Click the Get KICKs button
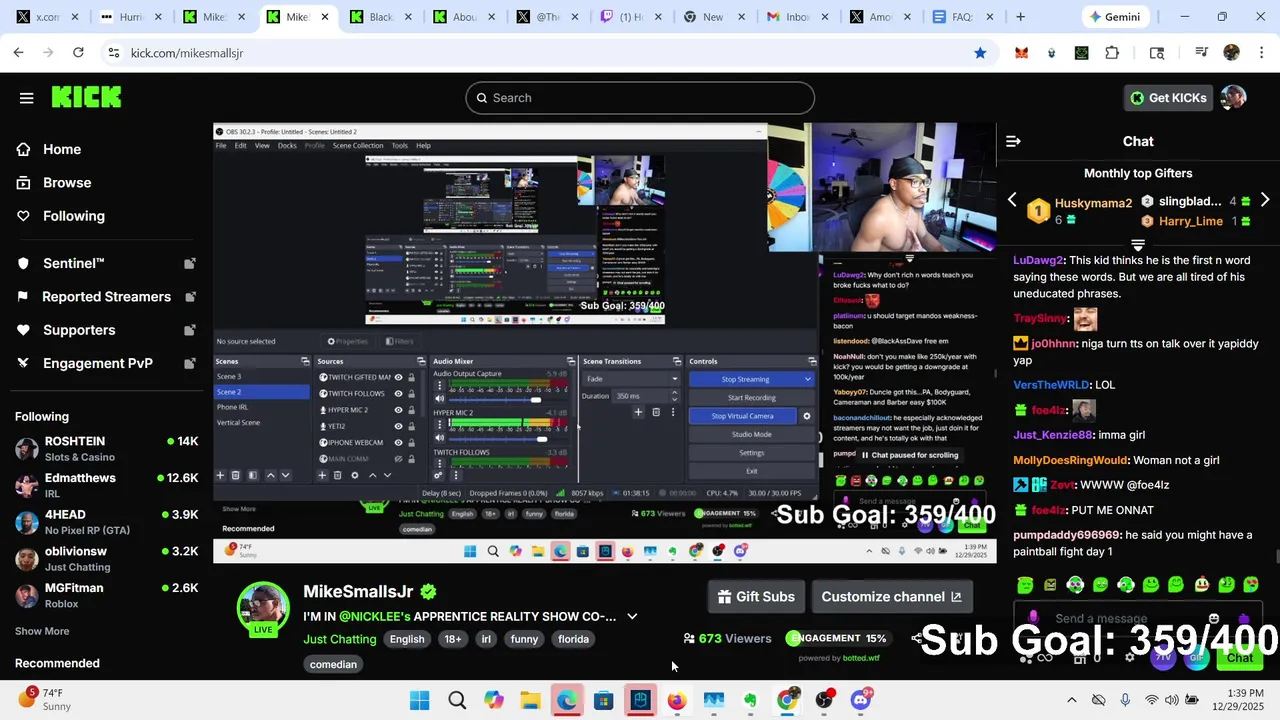 pyautogui.click(x=1168, y=97)
